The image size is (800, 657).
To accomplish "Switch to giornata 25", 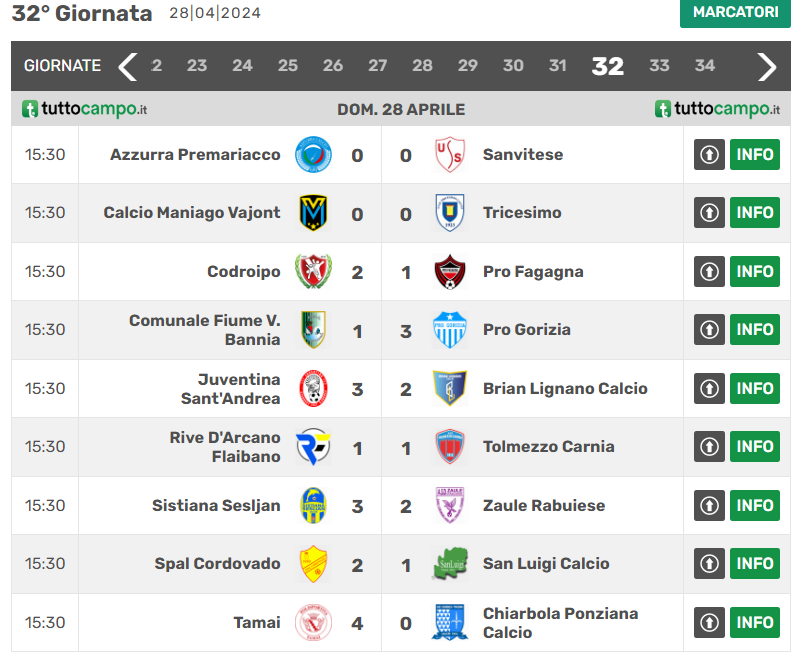I will pos(288,65).
